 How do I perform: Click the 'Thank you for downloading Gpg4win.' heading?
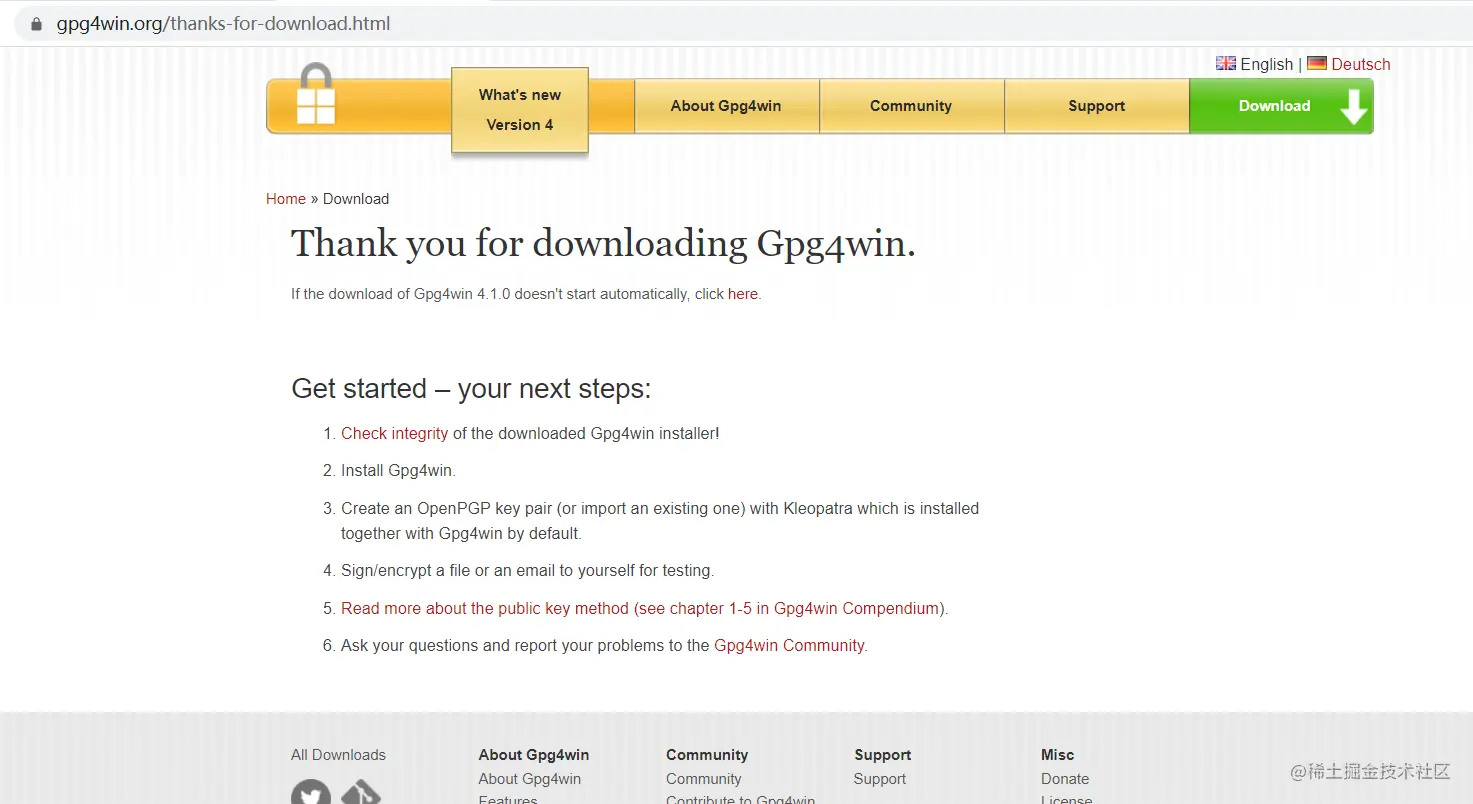(x=603, y=244)
